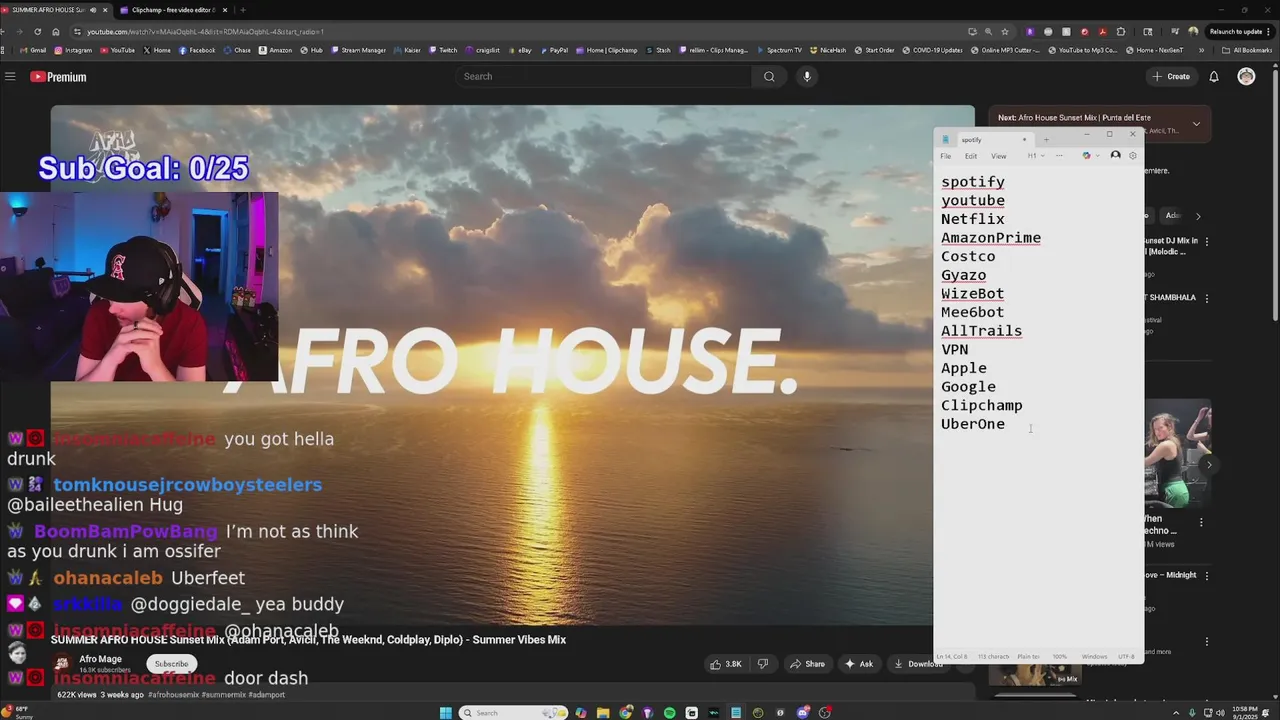Click the Ask button
Image resolution: width=1280 pixels, height=720 pixels.
tap(859, 664)
